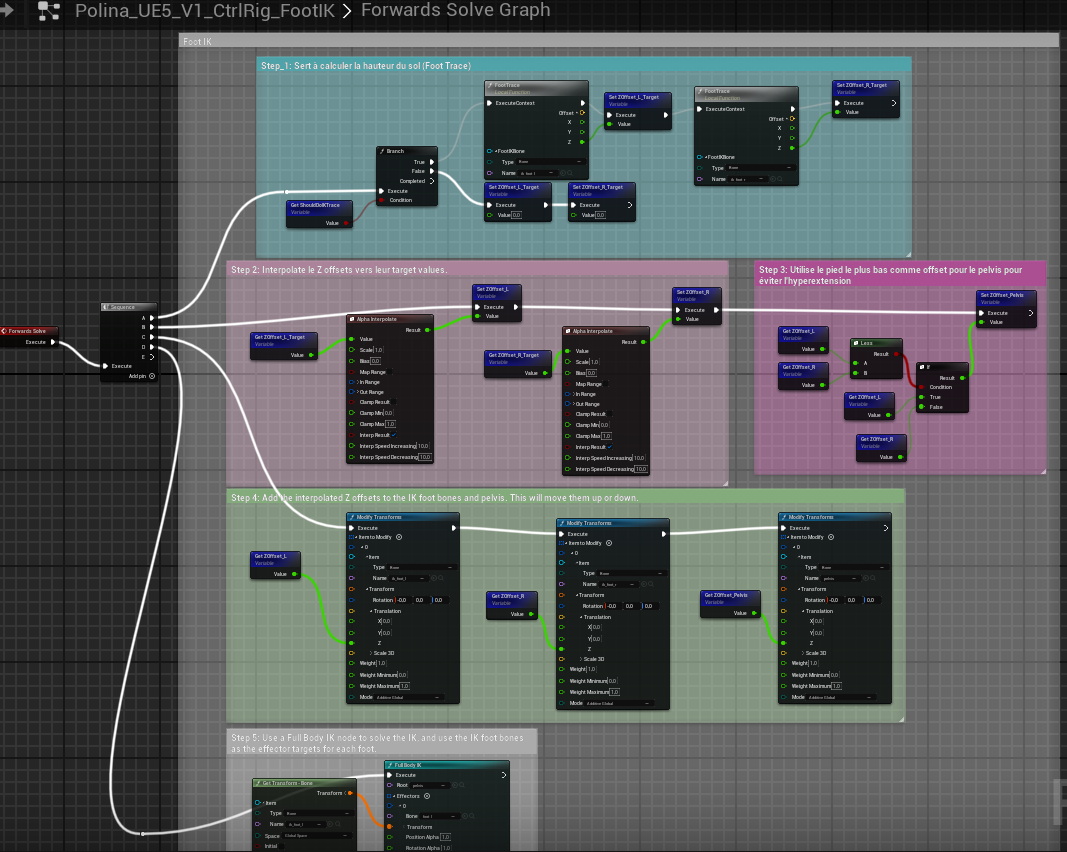Screen dimensions: 1067x852
Task: Toggle Clamp Result in ZOffset_R_Target Alpha Interpolate
Action: 609,414
